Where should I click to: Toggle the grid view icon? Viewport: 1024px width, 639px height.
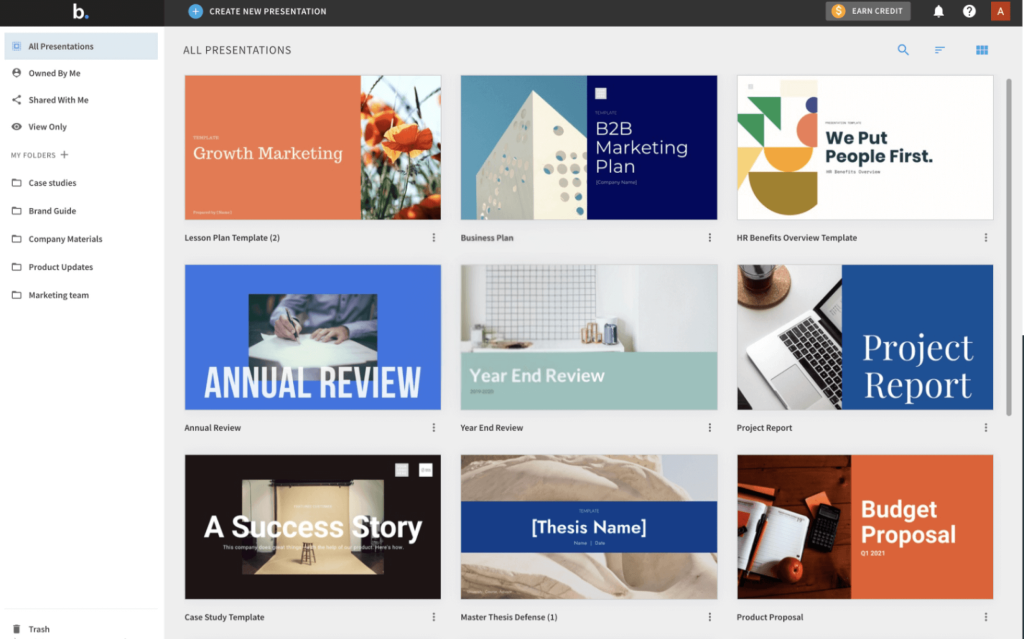click(x=981, y=50)
